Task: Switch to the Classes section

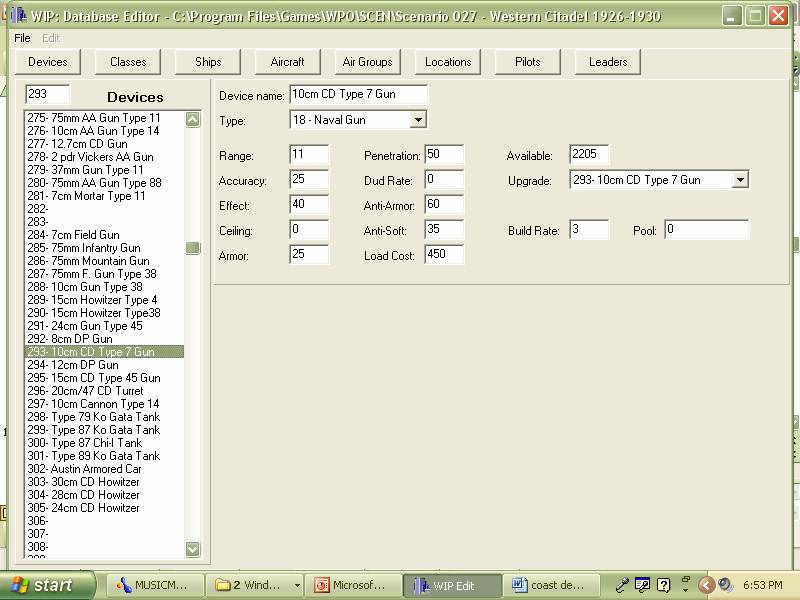Action: click(128, 62)
